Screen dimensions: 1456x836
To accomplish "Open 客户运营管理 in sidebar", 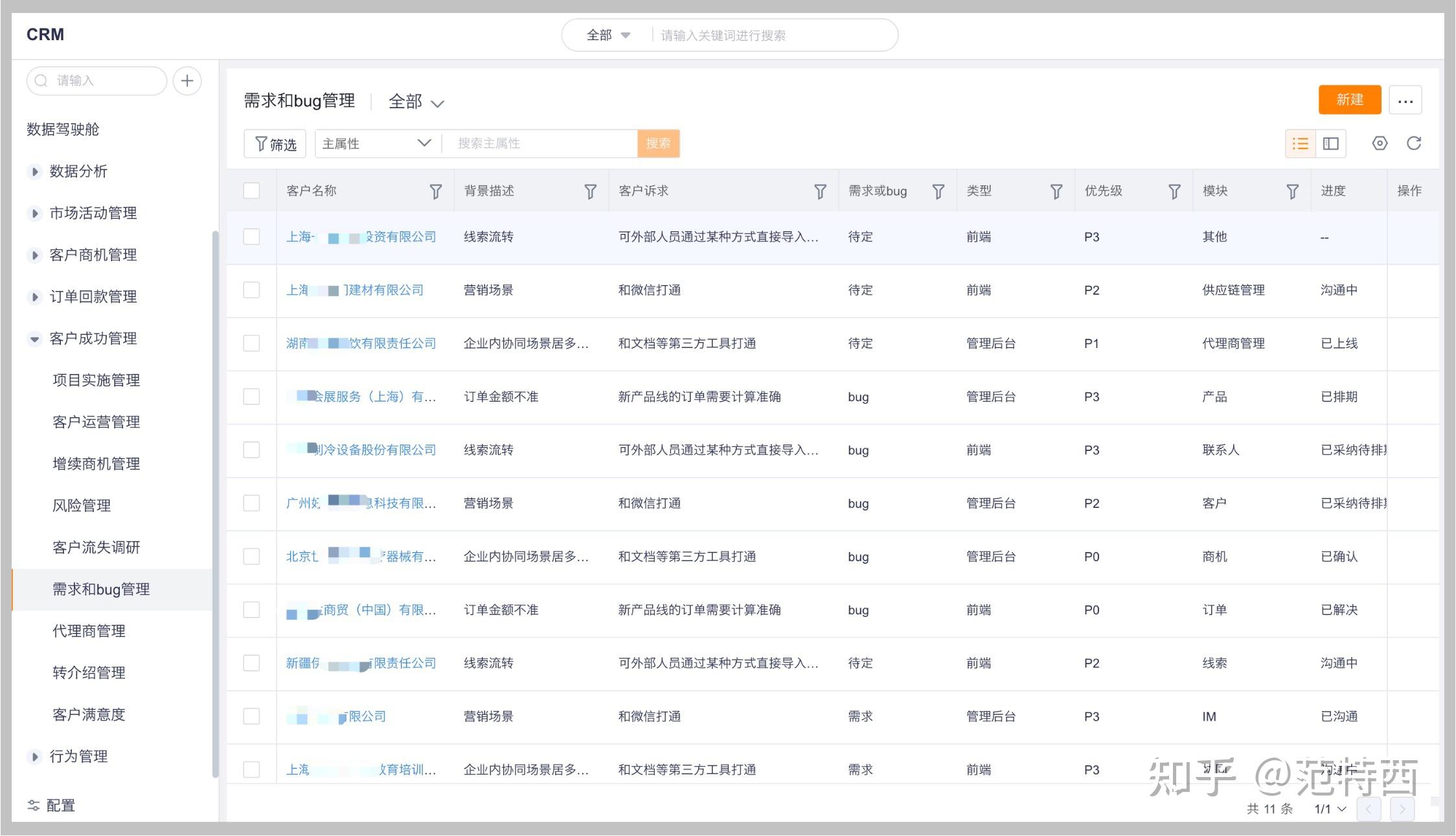I will pos(96,422).
